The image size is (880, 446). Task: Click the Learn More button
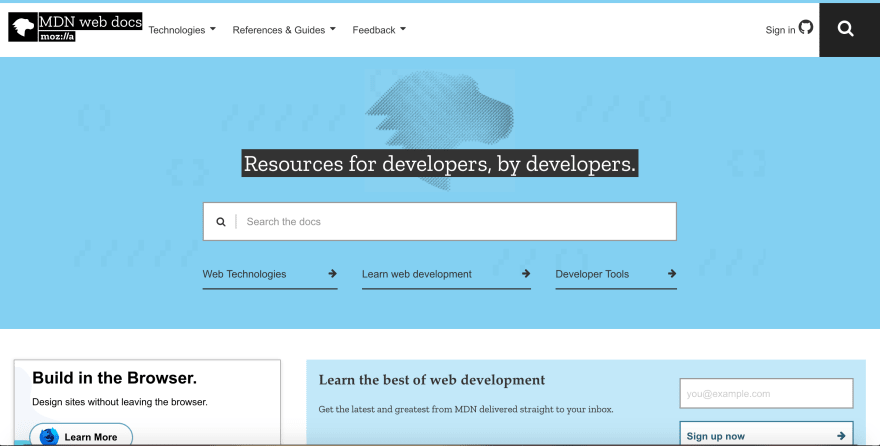pyautogui.click(x=81, y=436)
